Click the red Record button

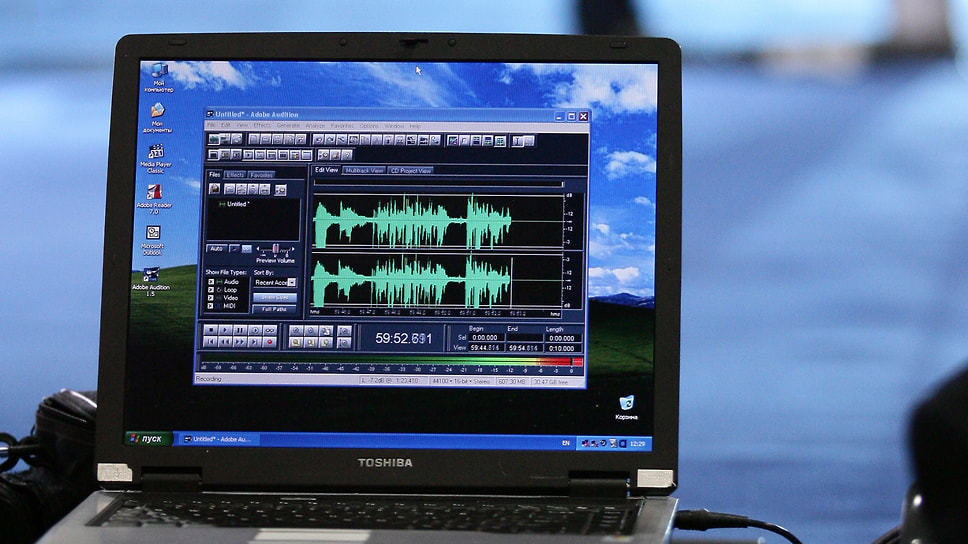tap(270, 341)
